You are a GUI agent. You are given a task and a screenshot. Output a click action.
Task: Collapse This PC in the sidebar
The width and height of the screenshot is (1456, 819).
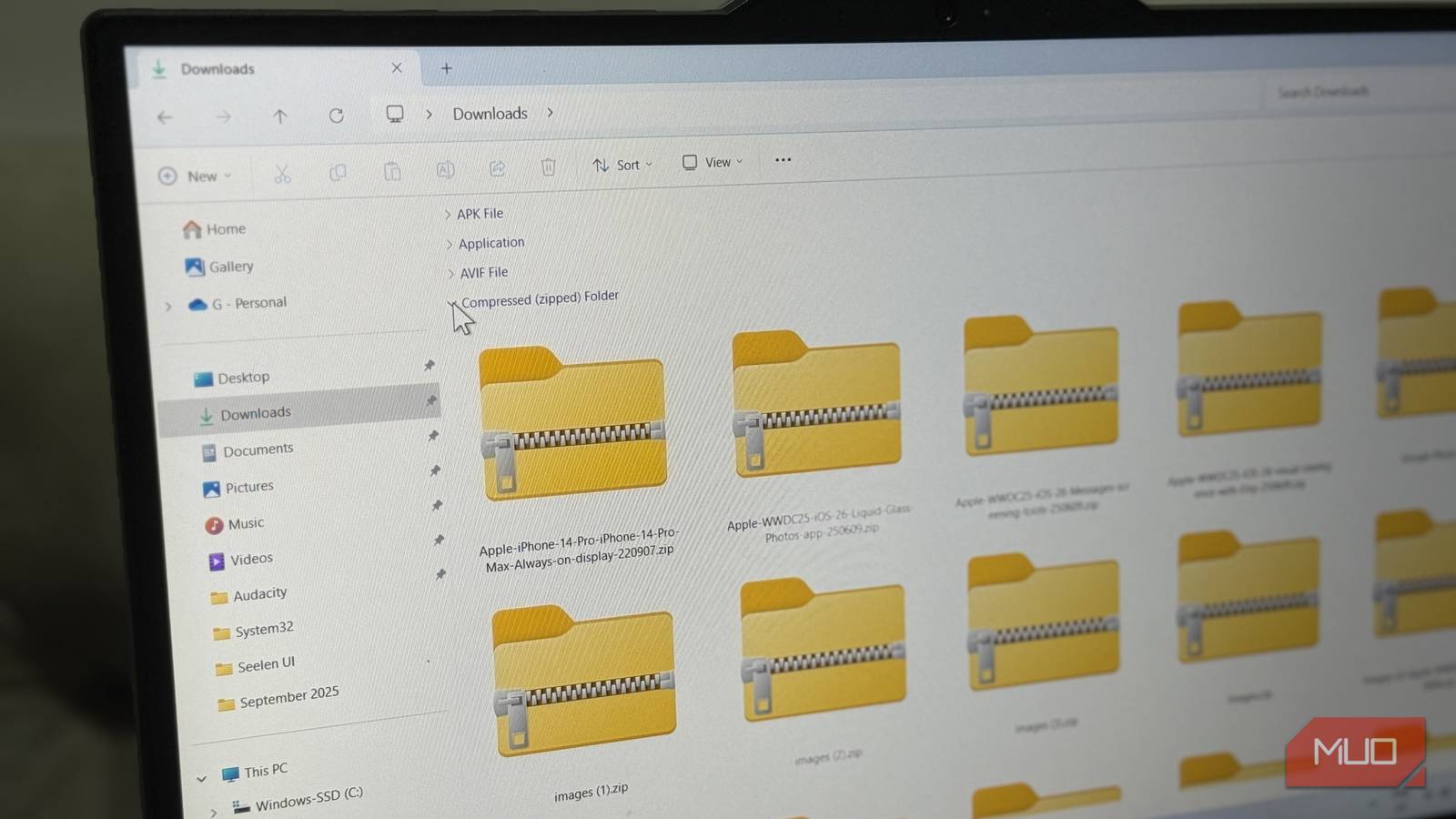(202, 777)
